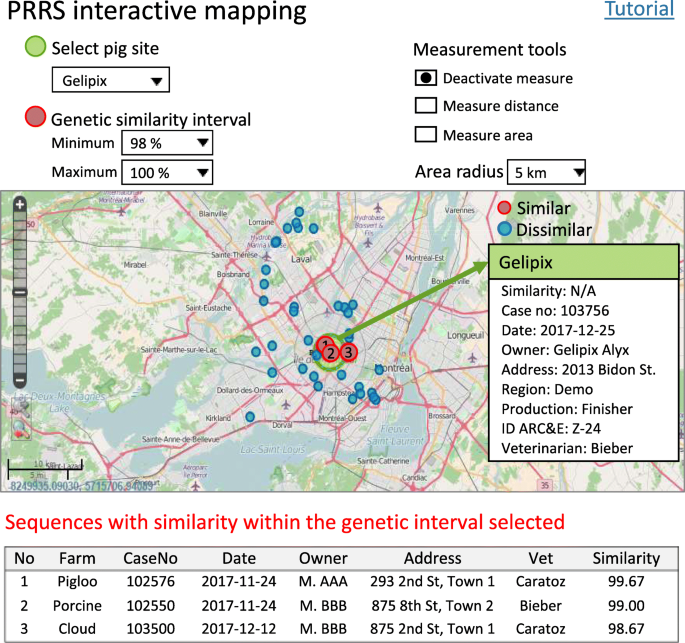Screen dimensions: 685x643
Task: Click the Cloud farm row in table
Action: pos(76,627)
